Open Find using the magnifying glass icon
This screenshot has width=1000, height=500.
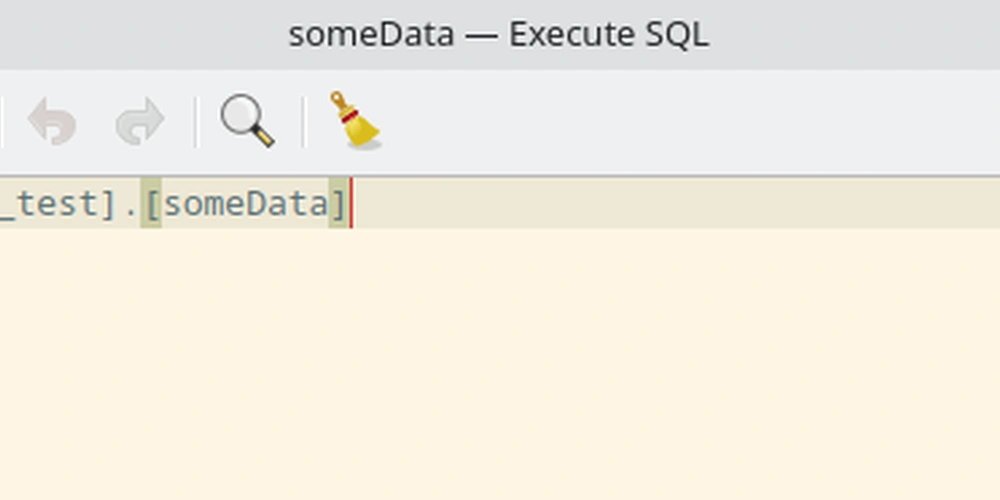click(247, 121)
